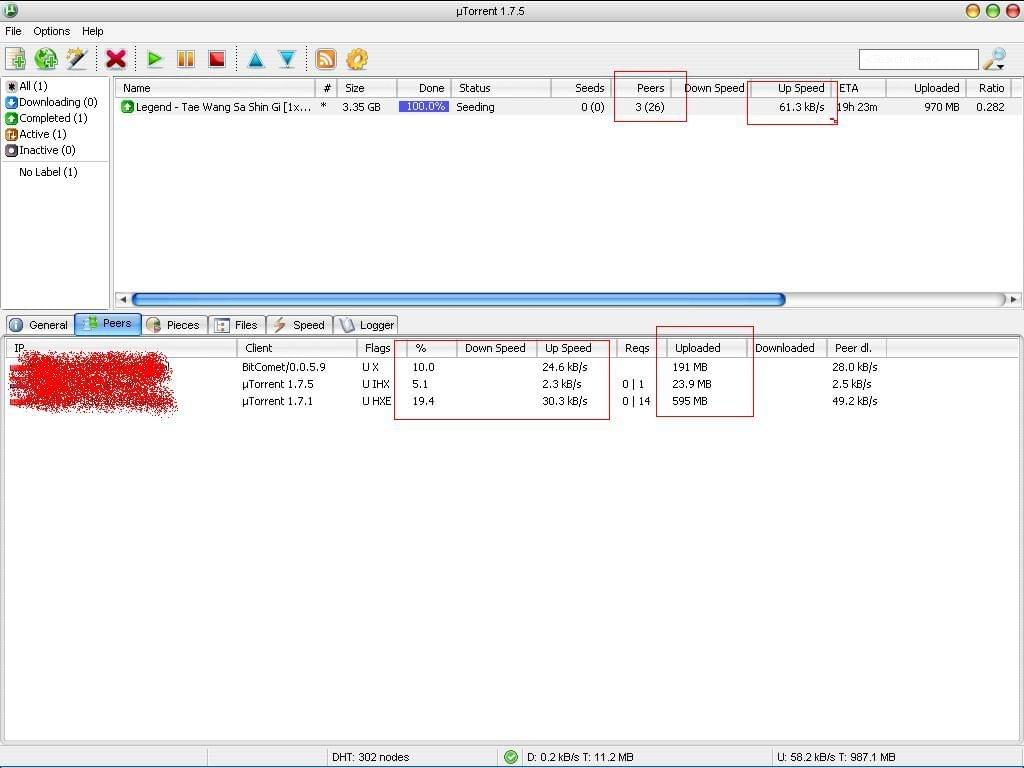Screen dimensions: 1024x768
Task: Open Preferences gear icon
Action: click(357, 59)
